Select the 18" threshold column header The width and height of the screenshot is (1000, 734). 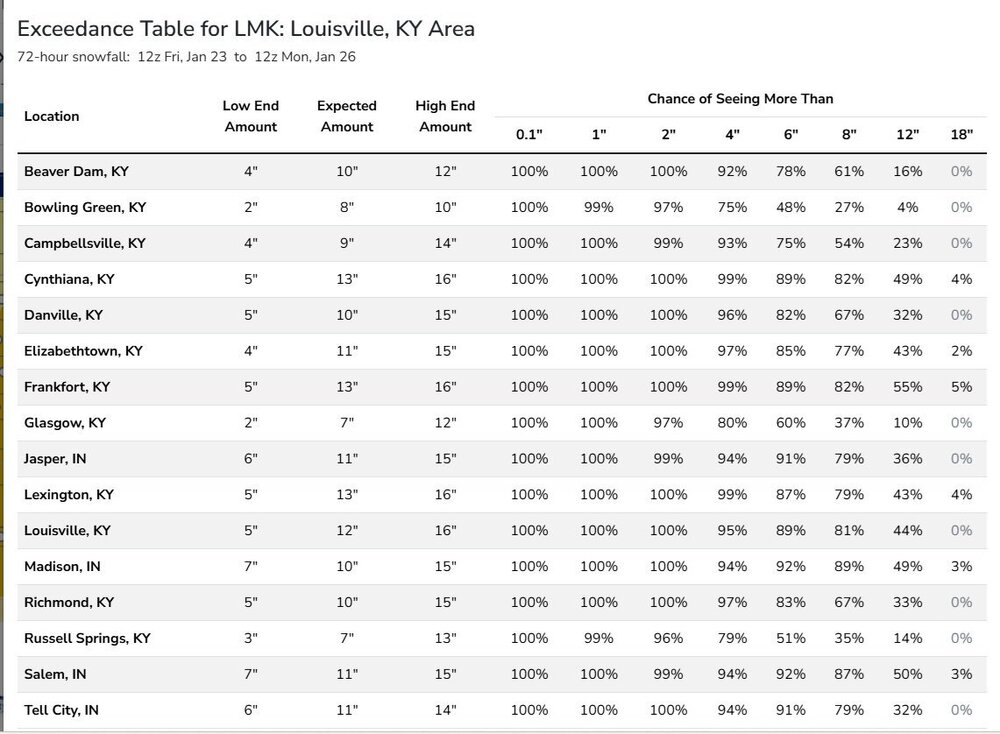click(962, 135)
